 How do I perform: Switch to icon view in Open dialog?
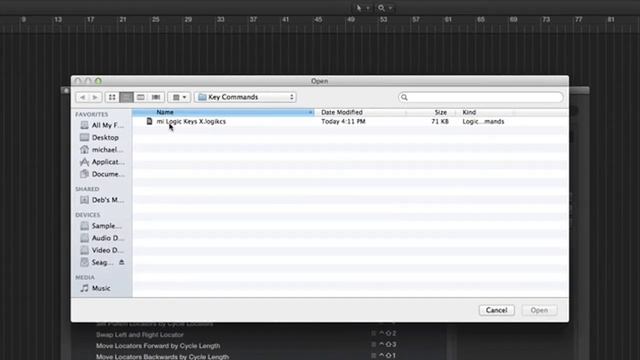pos(112,97)
